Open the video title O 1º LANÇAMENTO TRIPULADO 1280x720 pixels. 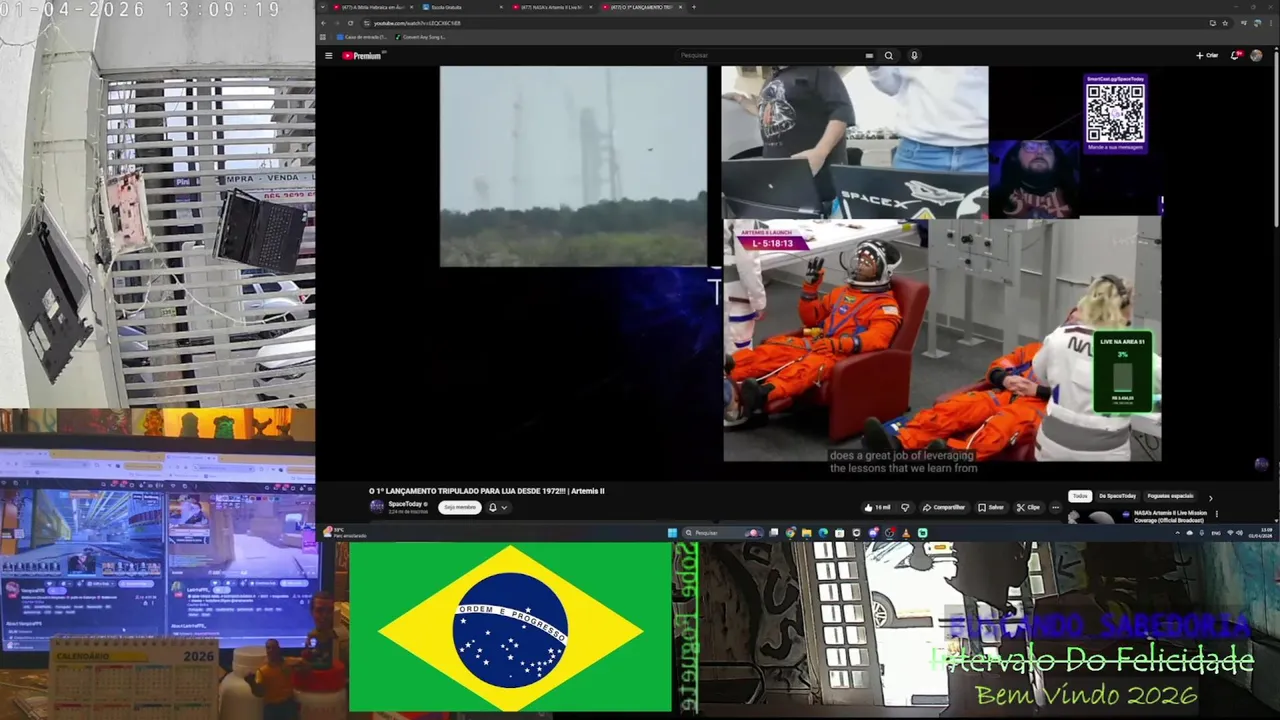pos(486,491)
